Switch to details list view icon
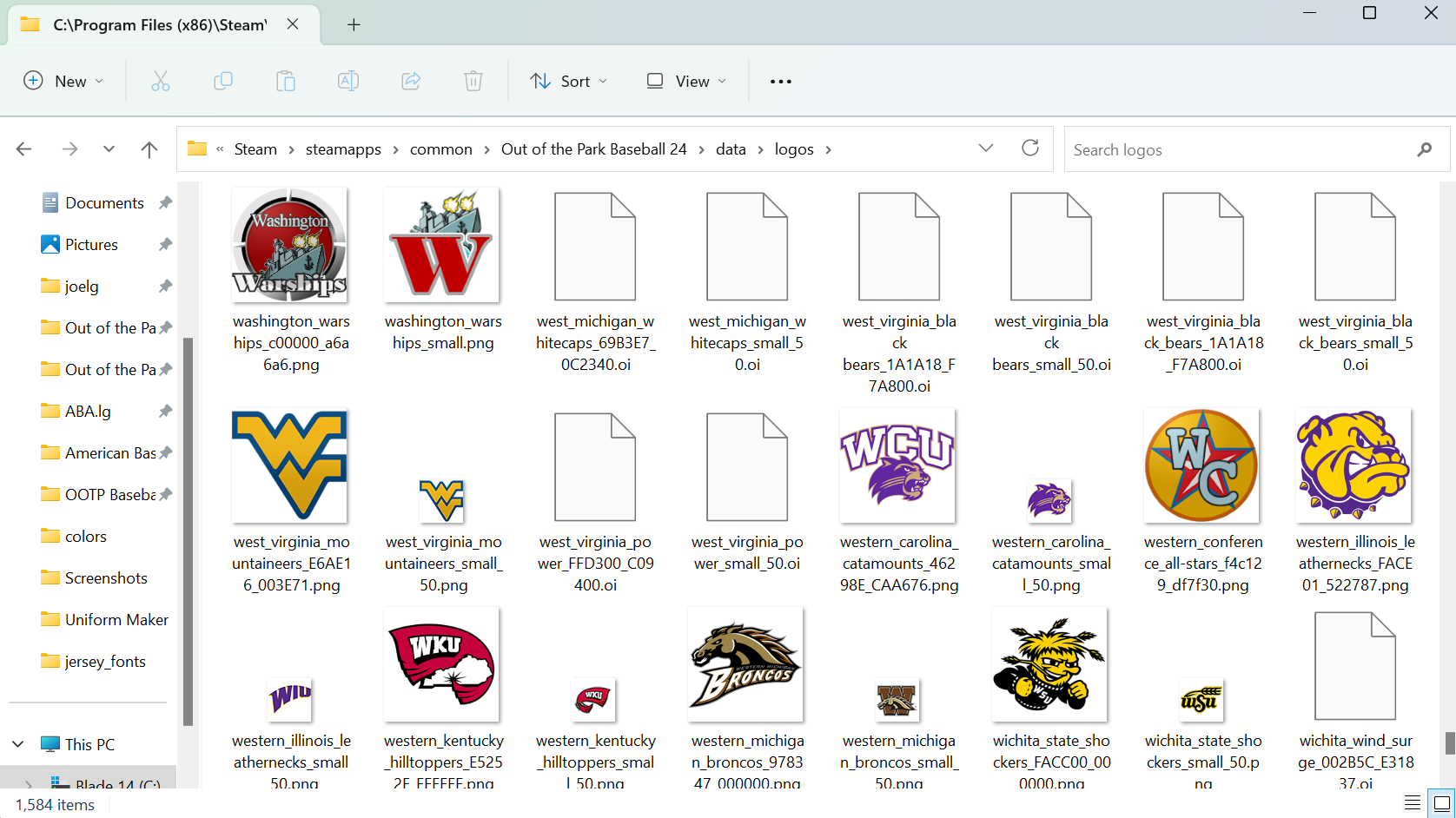 coord(1413,803)
